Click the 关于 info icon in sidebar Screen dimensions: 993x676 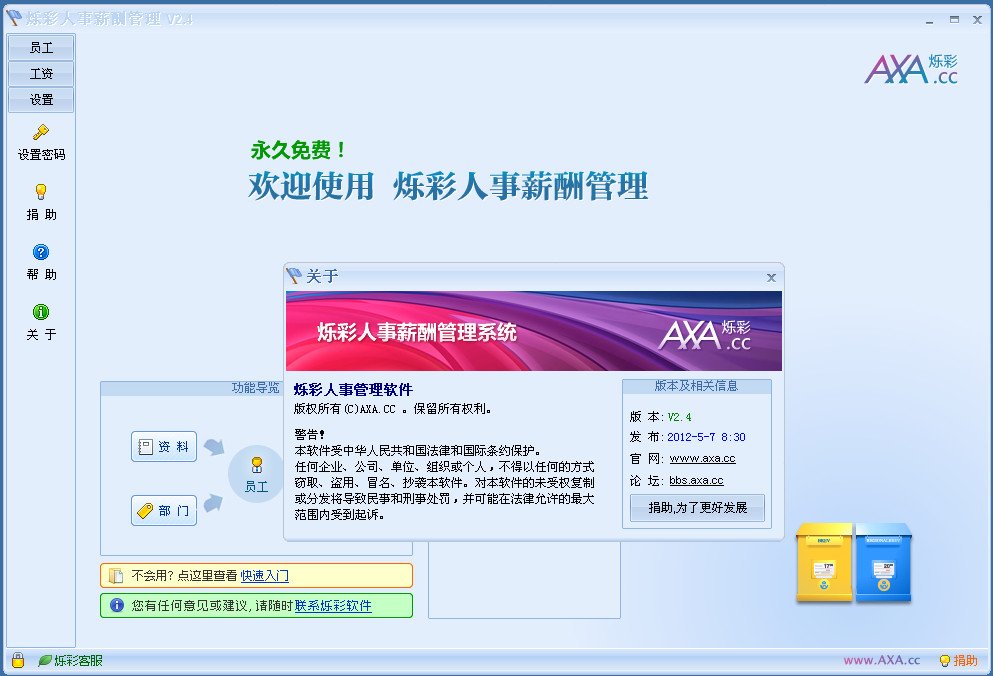pyautogui.click(x=41, y=311)
